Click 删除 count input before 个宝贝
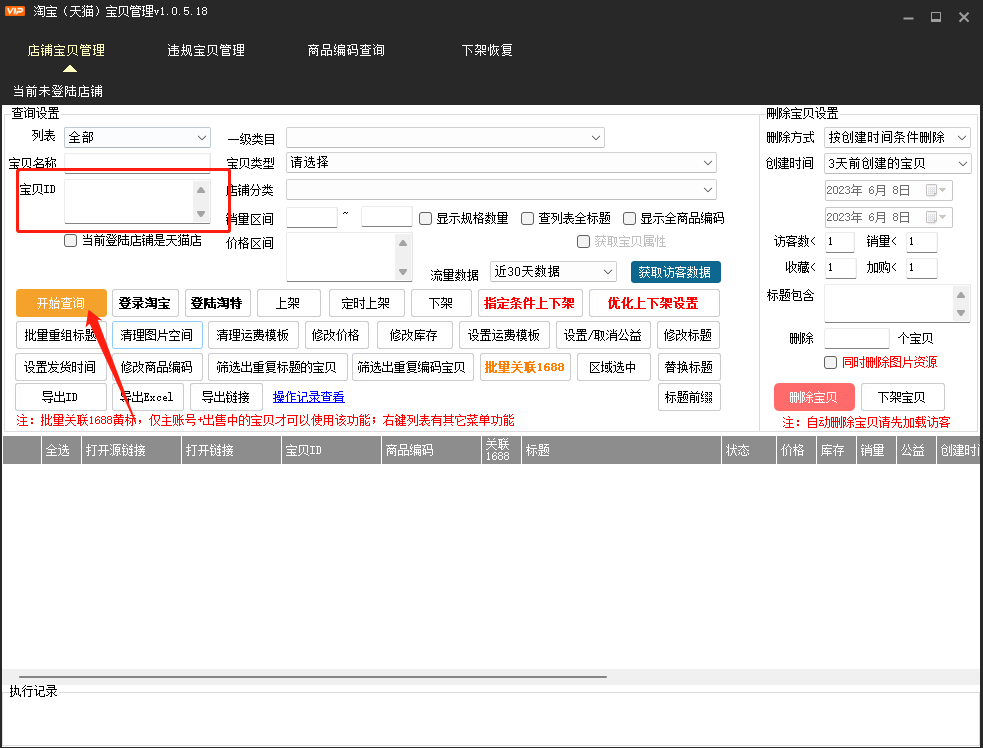This screenshot has width=983, height=748. (857, 339)
